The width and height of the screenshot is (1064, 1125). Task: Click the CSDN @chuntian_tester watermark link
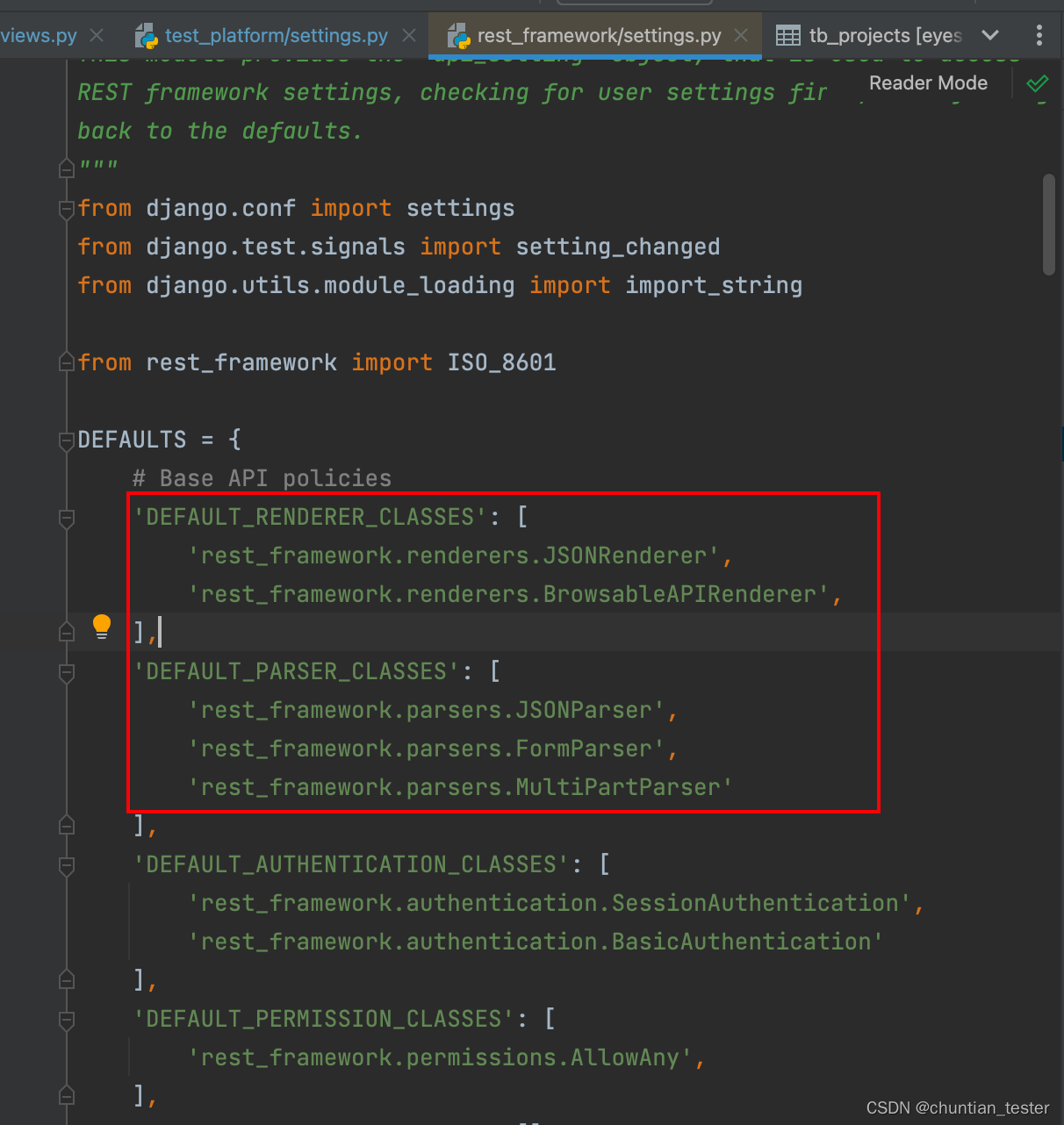point(956,1107)
